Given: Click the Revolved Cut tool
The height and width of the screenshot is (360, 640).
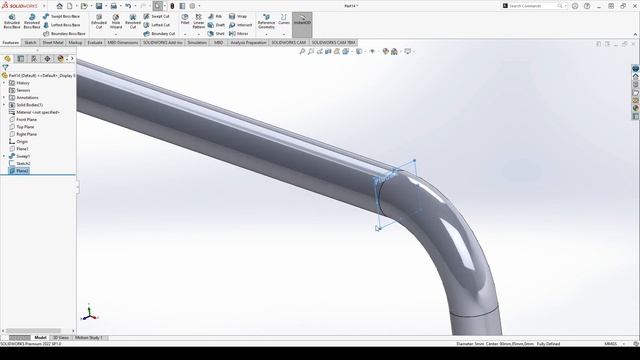Looking at the screenshot, I should pos(133,21).
